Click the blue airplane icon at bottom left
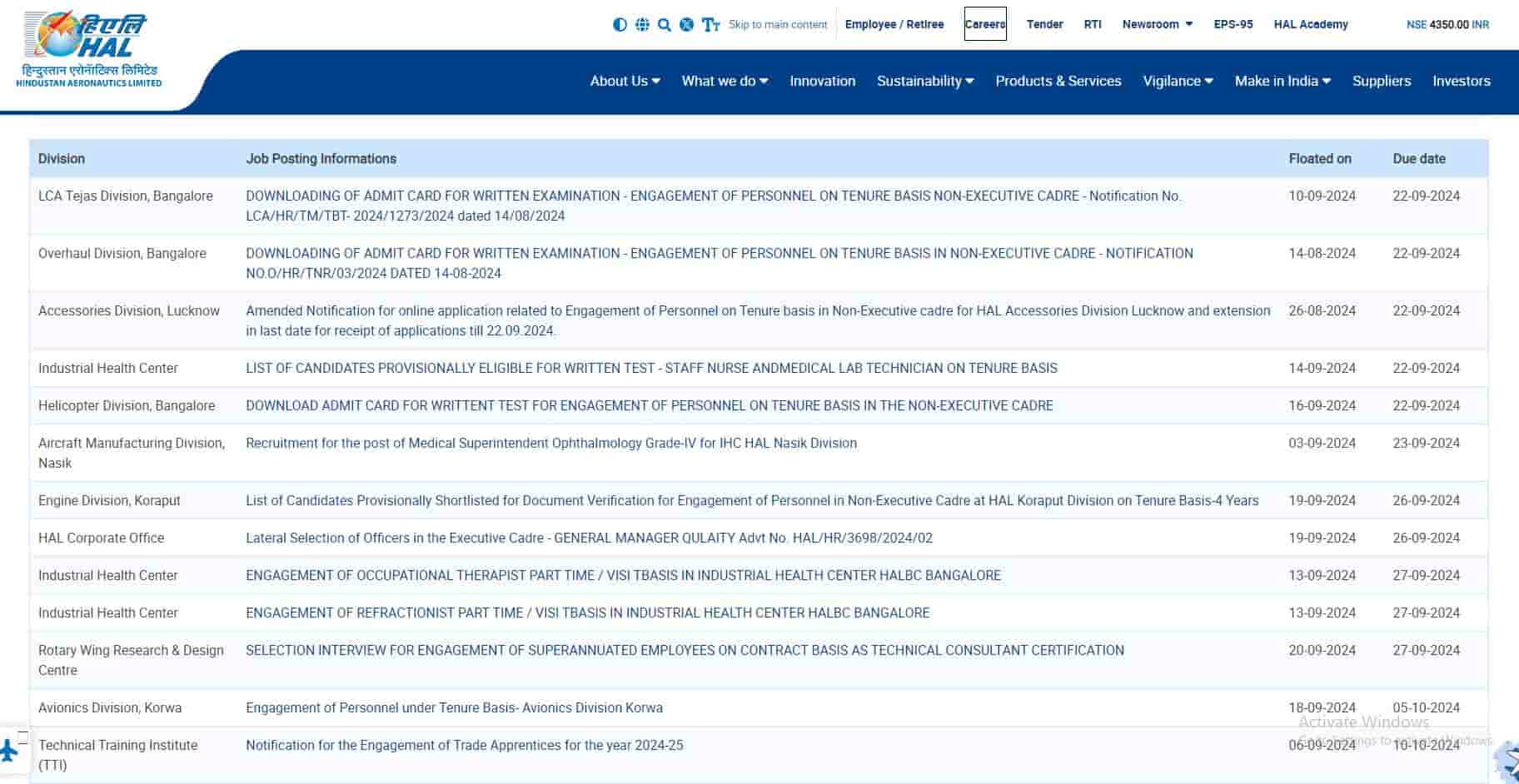This screenshot has height=784, width=1519. click(10, 750)
